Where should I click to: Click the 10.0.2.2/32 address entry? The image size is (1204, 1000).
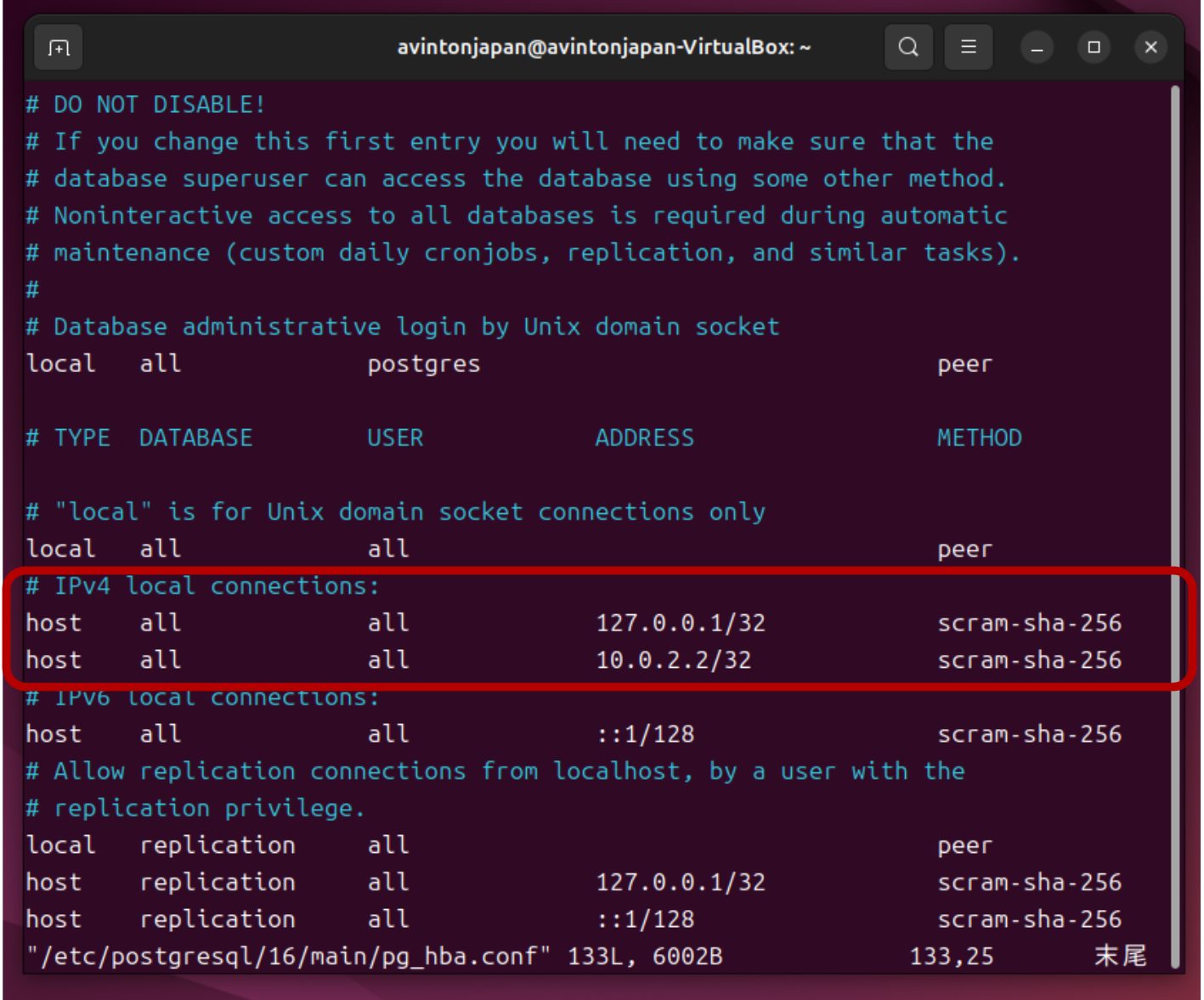point(674,660)
